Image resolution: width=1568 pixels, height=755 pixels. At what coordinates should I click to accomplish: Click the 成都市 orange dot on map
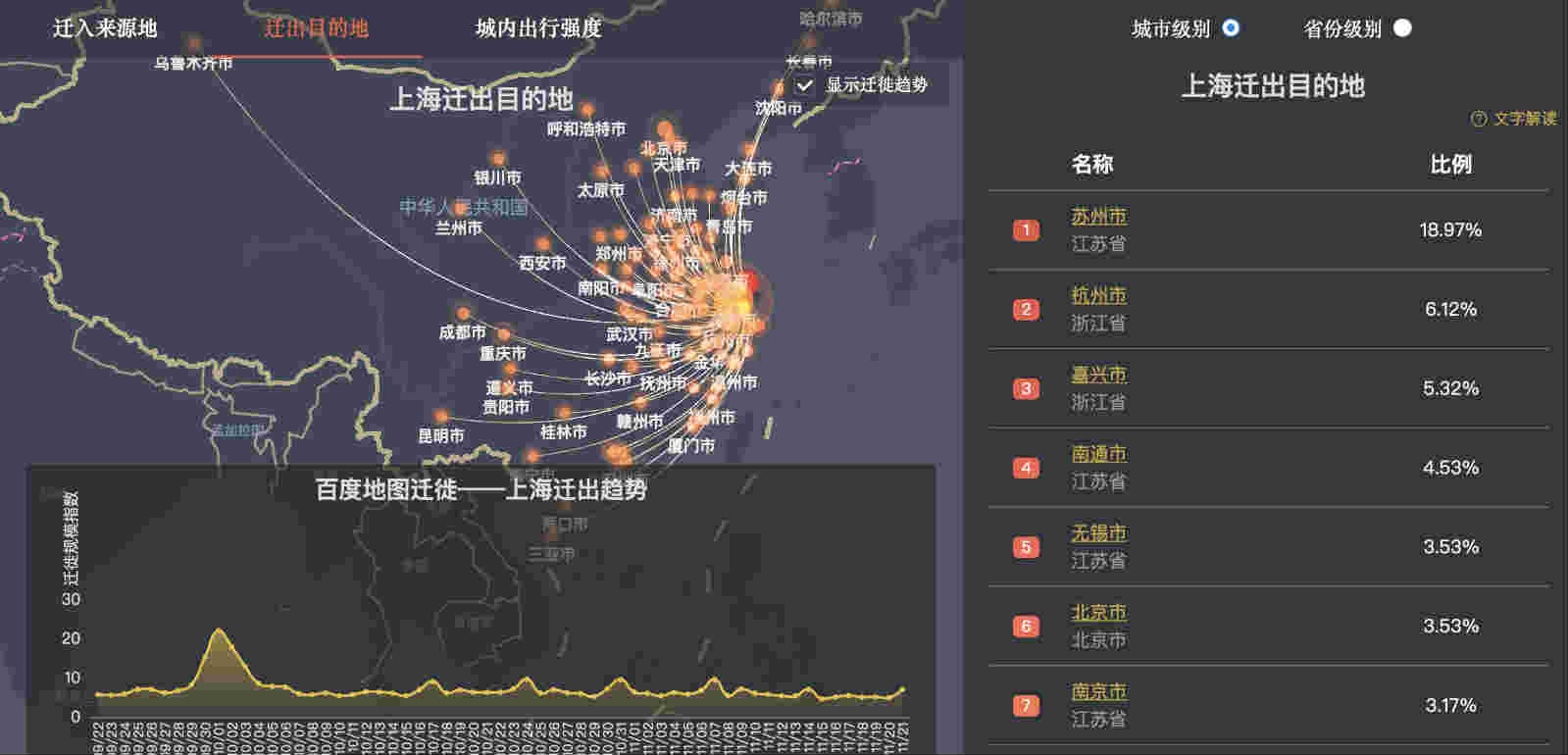(463, 314)
